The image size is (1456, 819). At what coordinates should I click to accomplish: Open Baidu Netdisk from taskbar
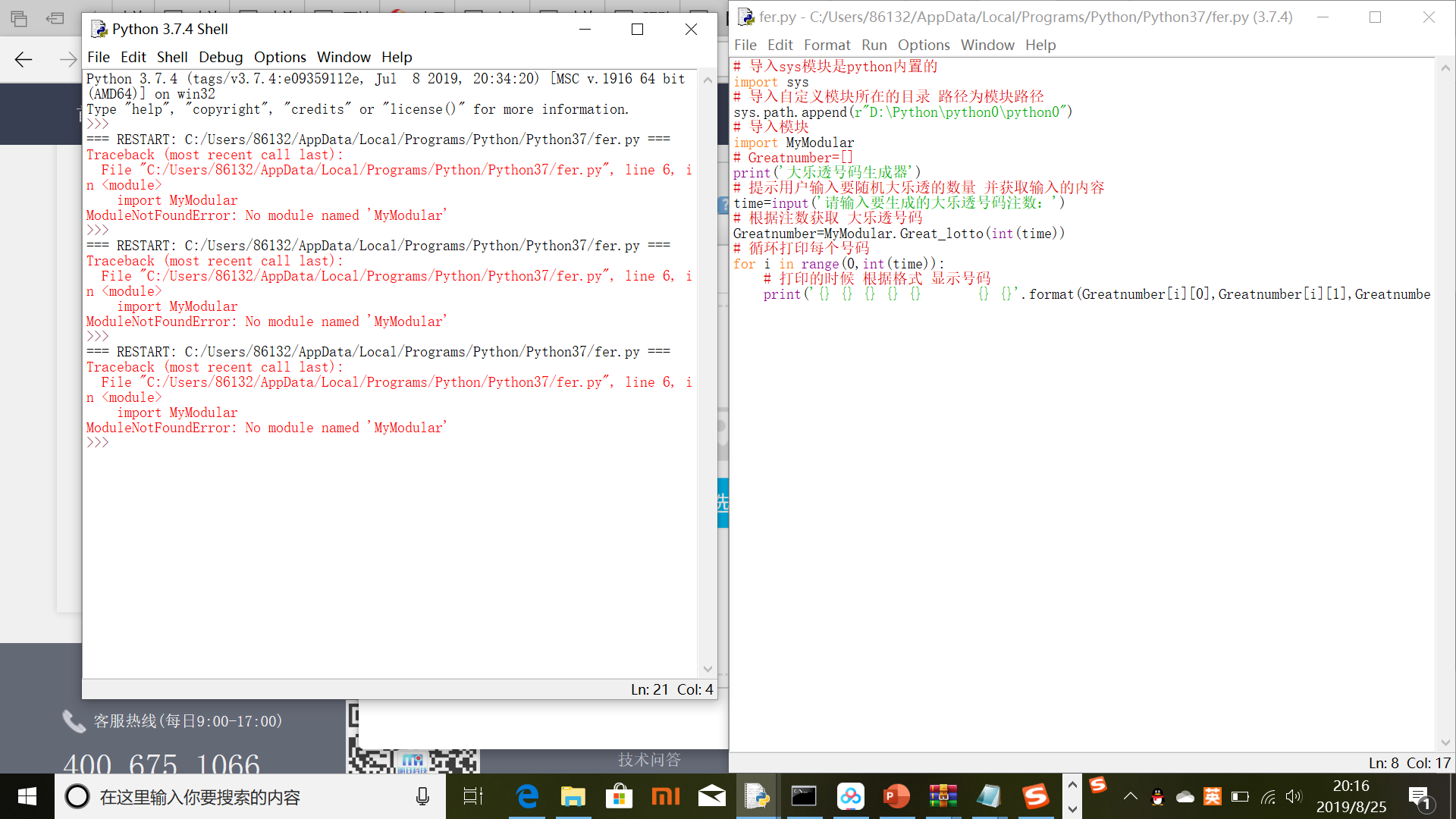851,796
